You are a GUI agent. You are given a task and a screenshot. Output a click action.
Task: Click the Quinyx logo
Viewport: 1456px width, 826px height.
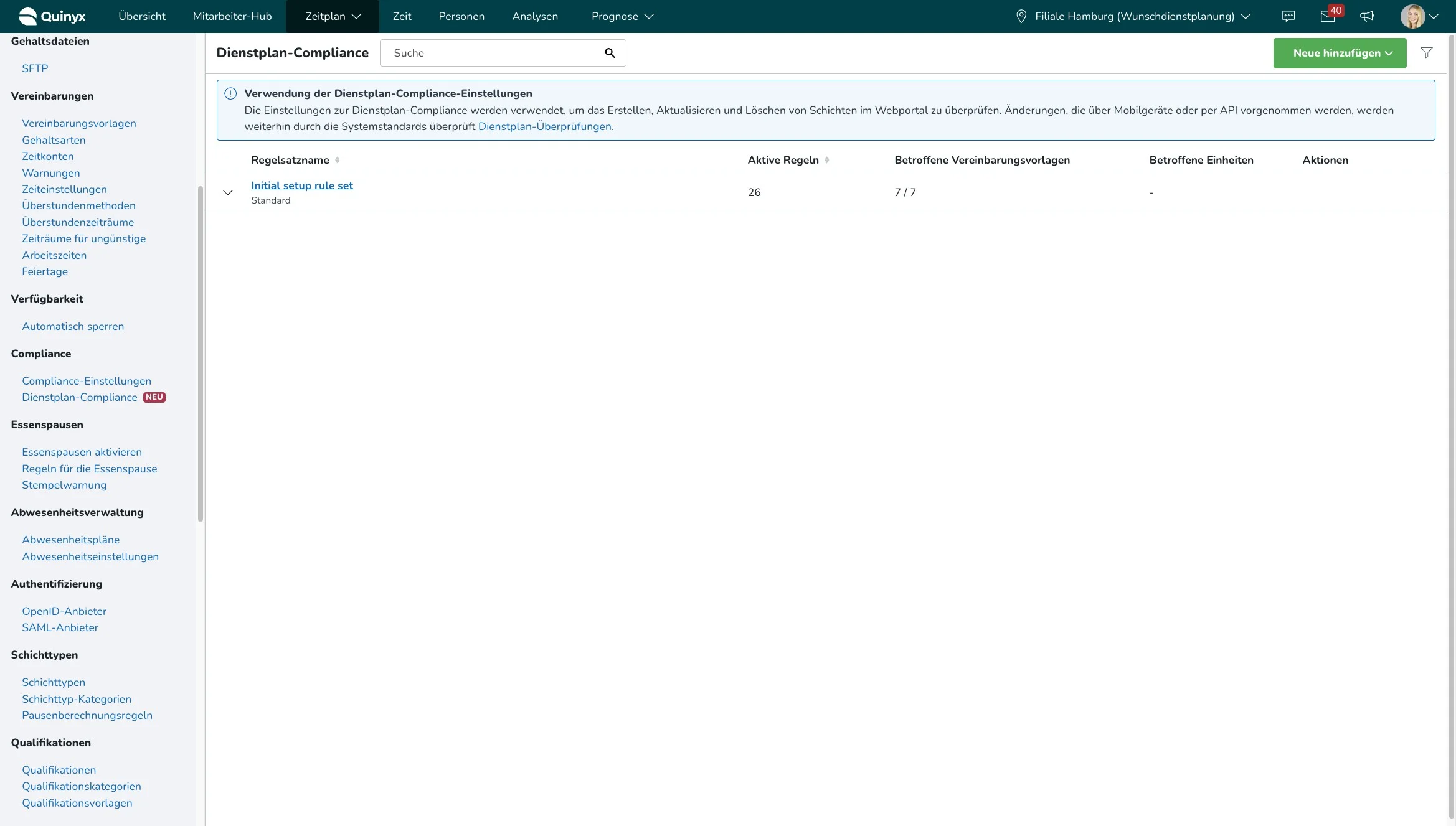52,16
